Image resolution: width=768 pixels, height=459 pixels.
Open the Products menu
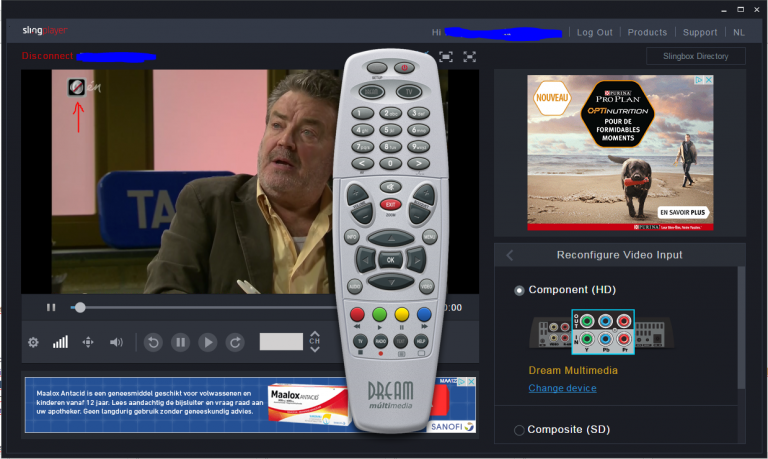pyautogui.click(x=647, y=32)
